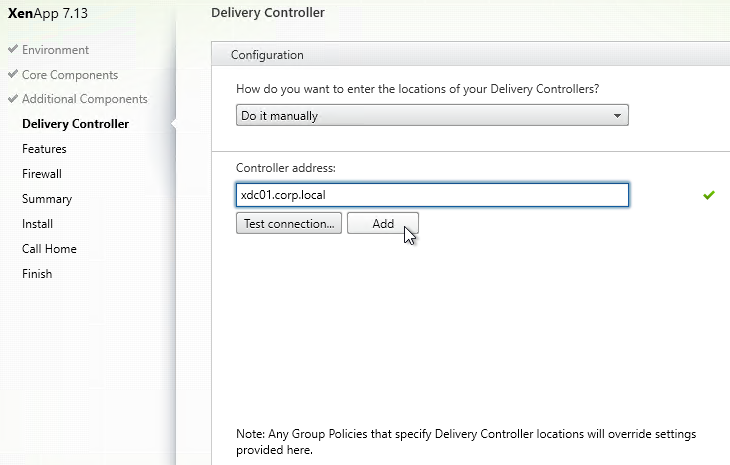The height and width of the screenshot is (465, 730).
Task: Click the Additional Components checkmark icon
Action: pyautogui.click(x=13, y=98)
